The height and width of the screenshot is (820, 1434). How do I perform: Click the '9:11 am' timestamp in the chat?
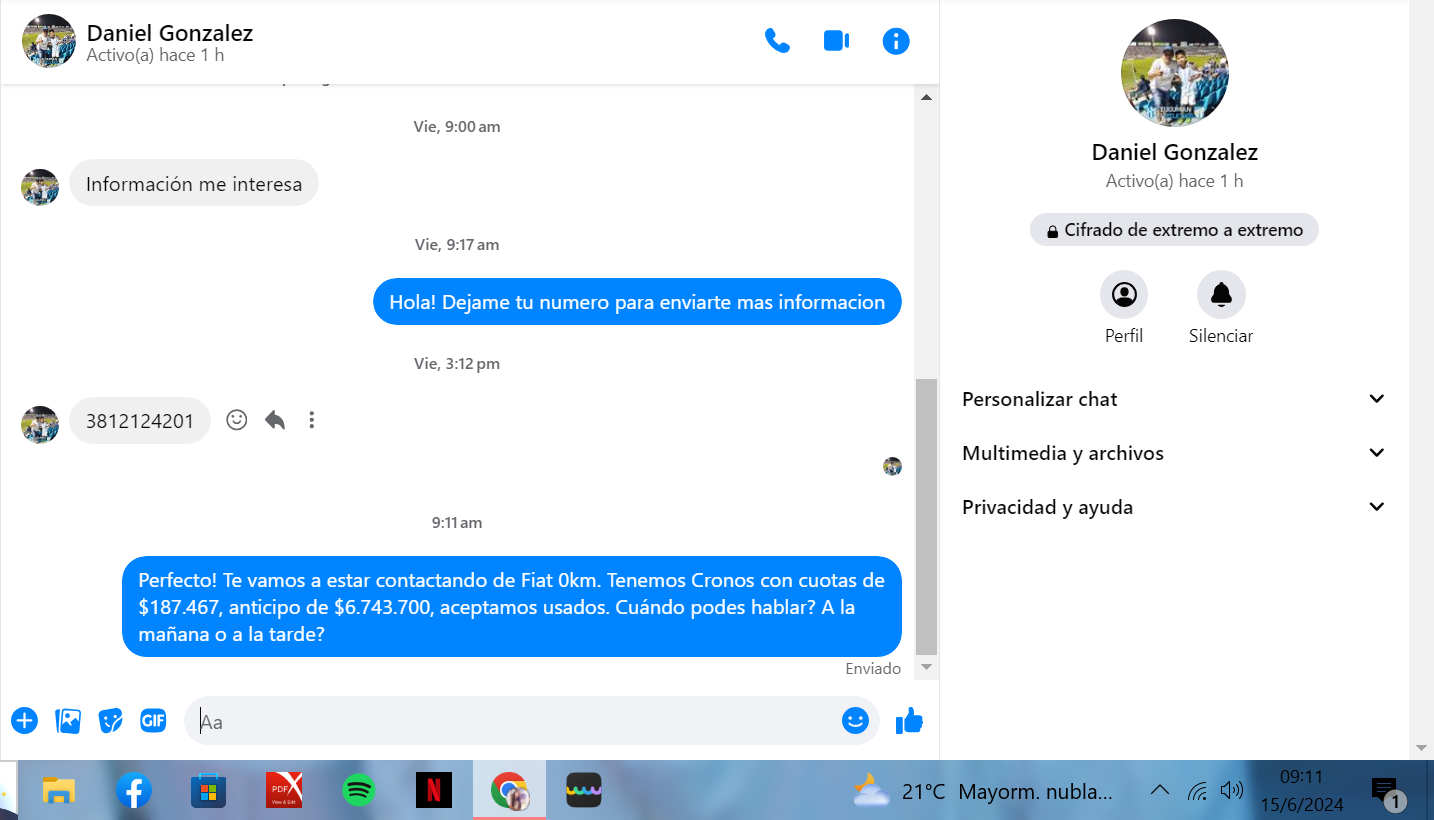coord(457,523)
